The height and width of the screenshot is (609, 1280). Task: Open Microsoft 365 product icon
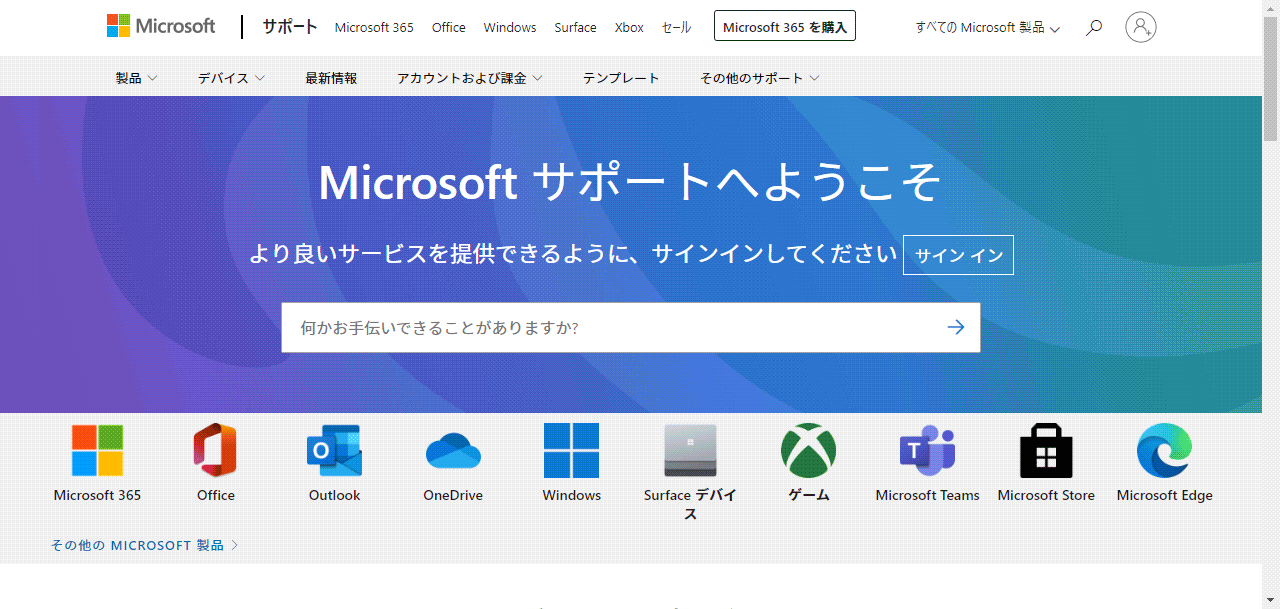point(97,450)
